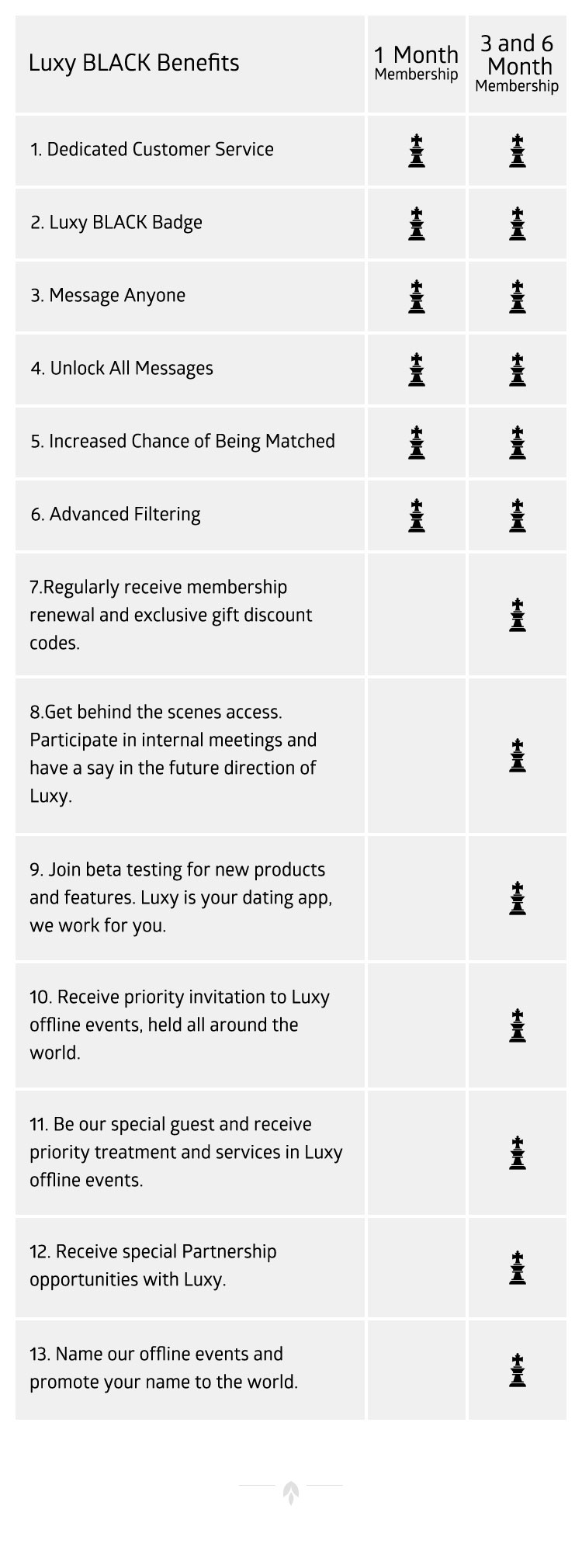The height and width of the screenshot is (1568, 582).
Task: Click 3 and 6 Month king icon for Luxy BLACK Badge
Action: (x=518, y=224)
